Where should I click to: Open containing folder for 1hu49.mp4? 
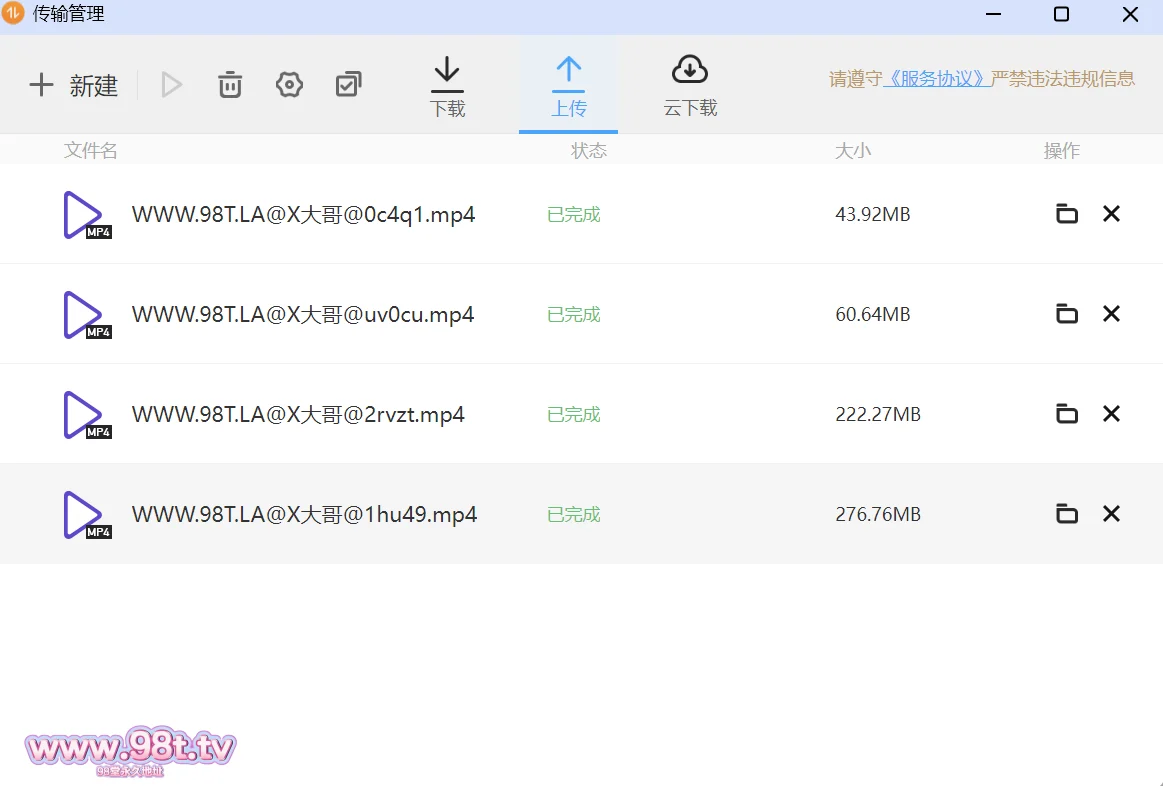coord(1067,514)
